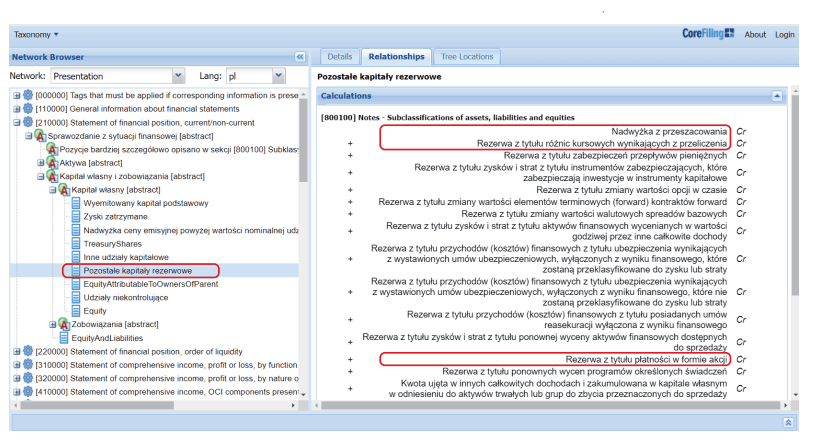Switch to the Relationships tab

point(396,57)
